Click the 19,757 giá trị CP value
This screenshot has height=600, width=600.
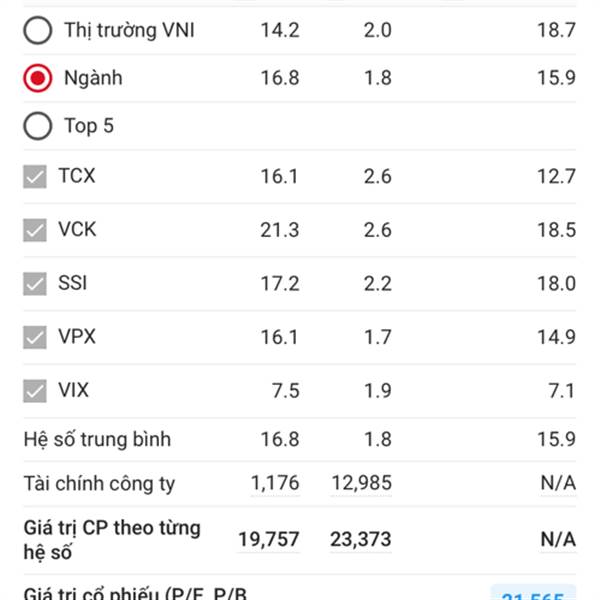(x=269, y=540)
